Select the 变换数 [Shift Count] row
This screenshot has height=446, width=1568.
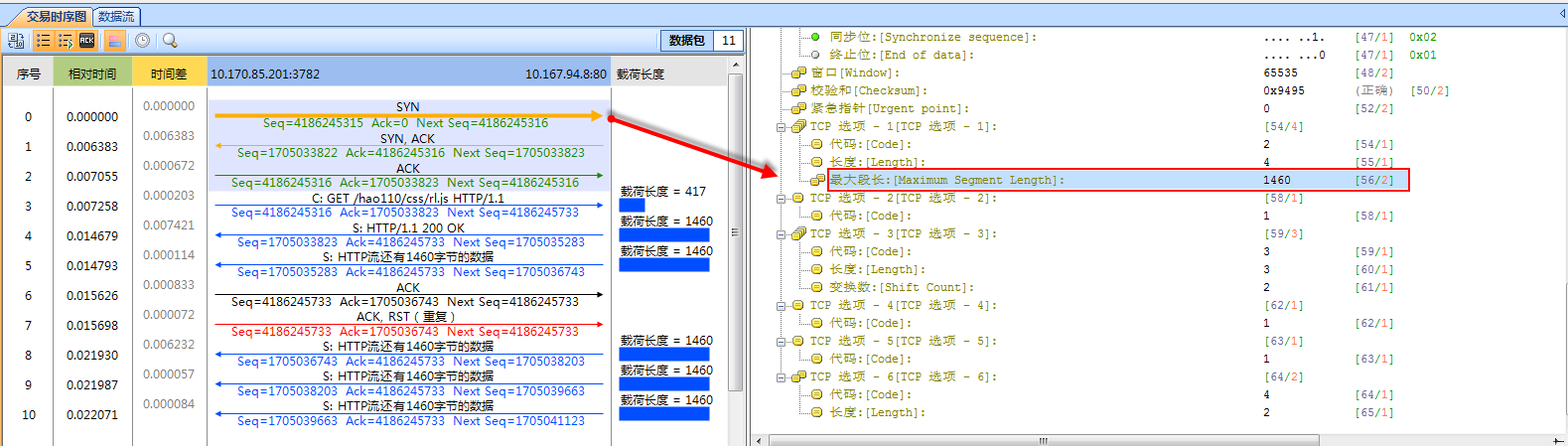point(903,287)
